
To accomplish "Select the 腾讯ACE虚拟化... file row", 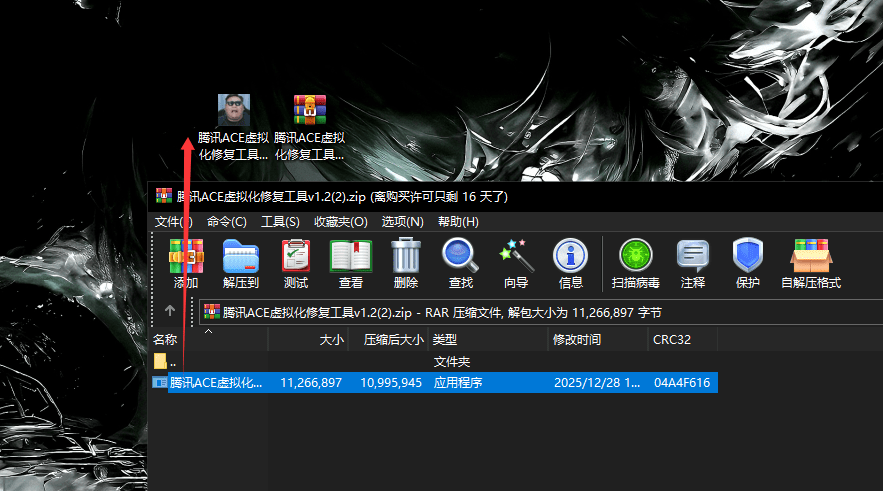I will click(x=434, y=383).
